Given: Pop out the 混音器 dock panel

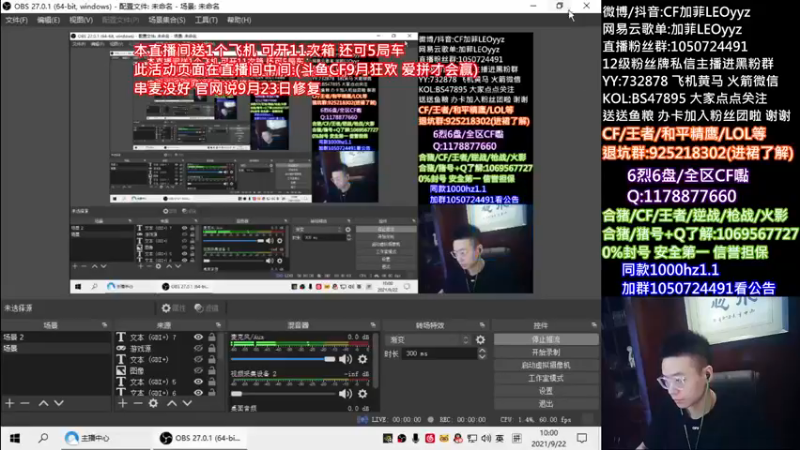Looking at the screenshot, I should click(x=373, y=325).
